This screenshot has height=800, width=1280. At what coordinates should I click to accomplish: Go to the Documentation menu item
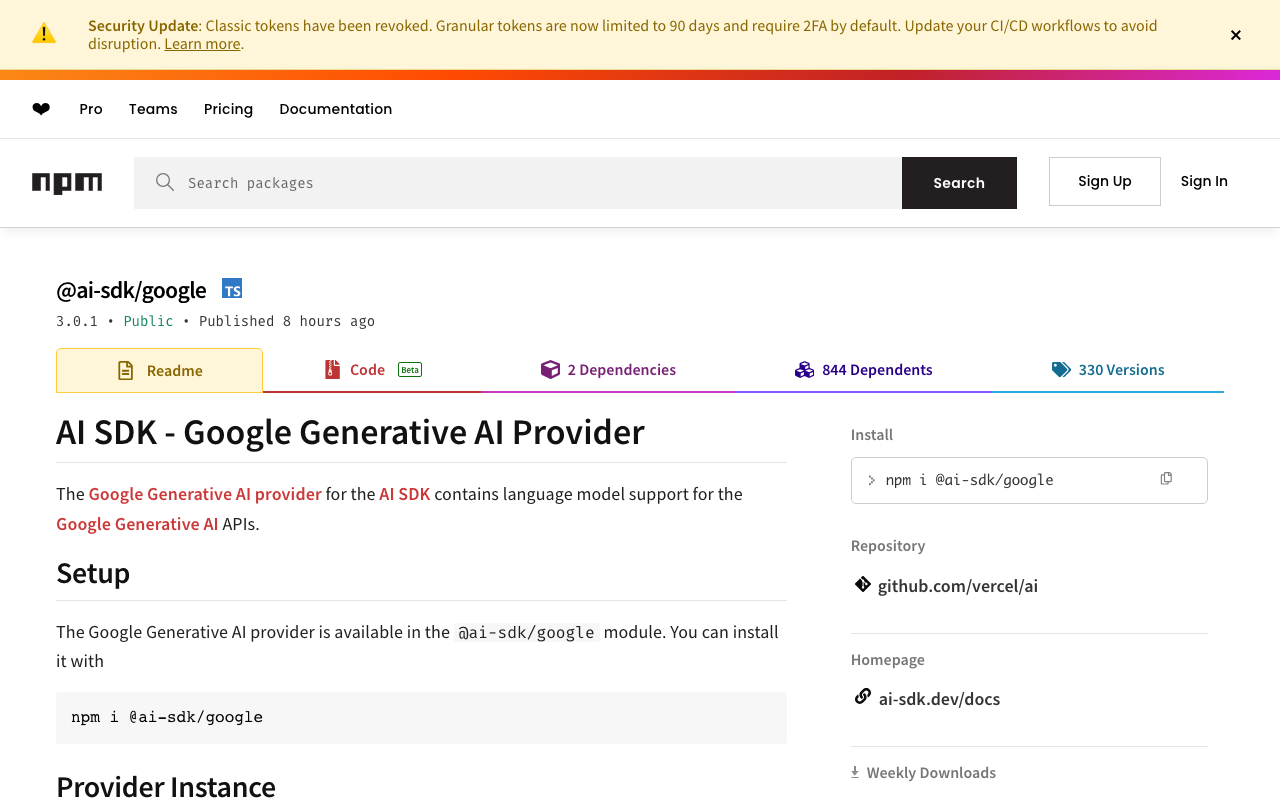tap(335, 109)
